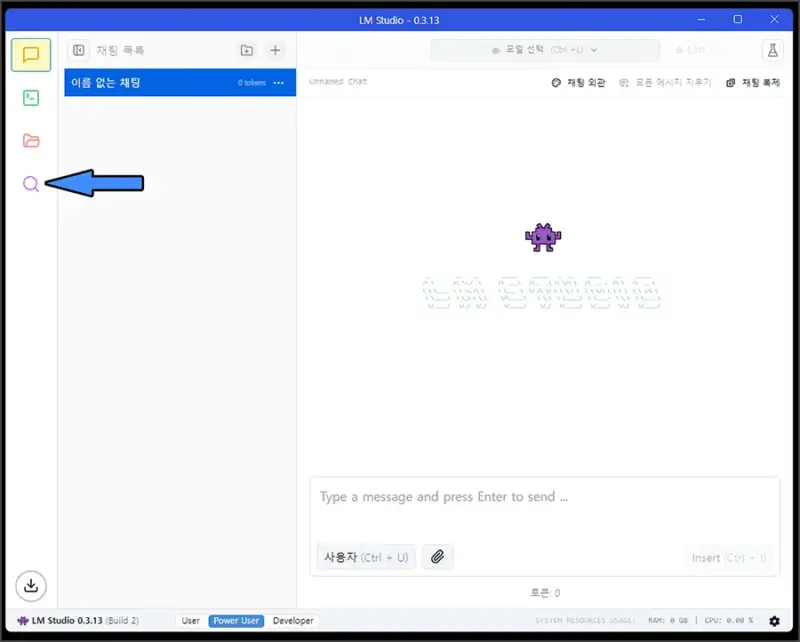Click the 토큰: 0 counter
800x642 pixels.
(x=545, y=593)
